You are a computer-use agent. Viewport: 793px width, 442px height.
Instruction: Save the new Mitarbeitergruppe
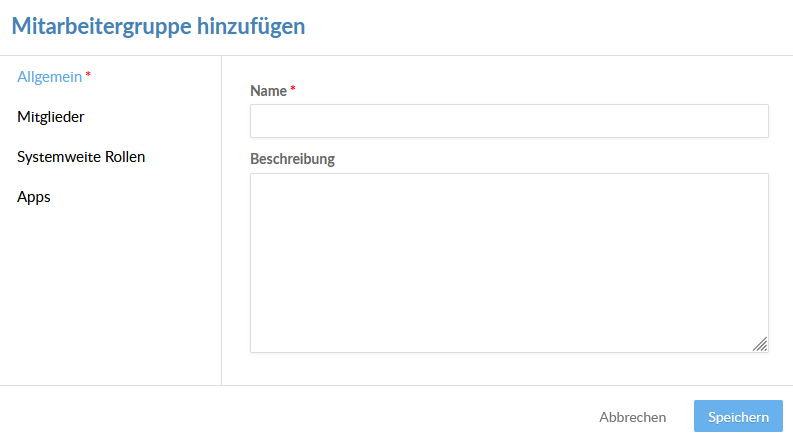(738, 416)
